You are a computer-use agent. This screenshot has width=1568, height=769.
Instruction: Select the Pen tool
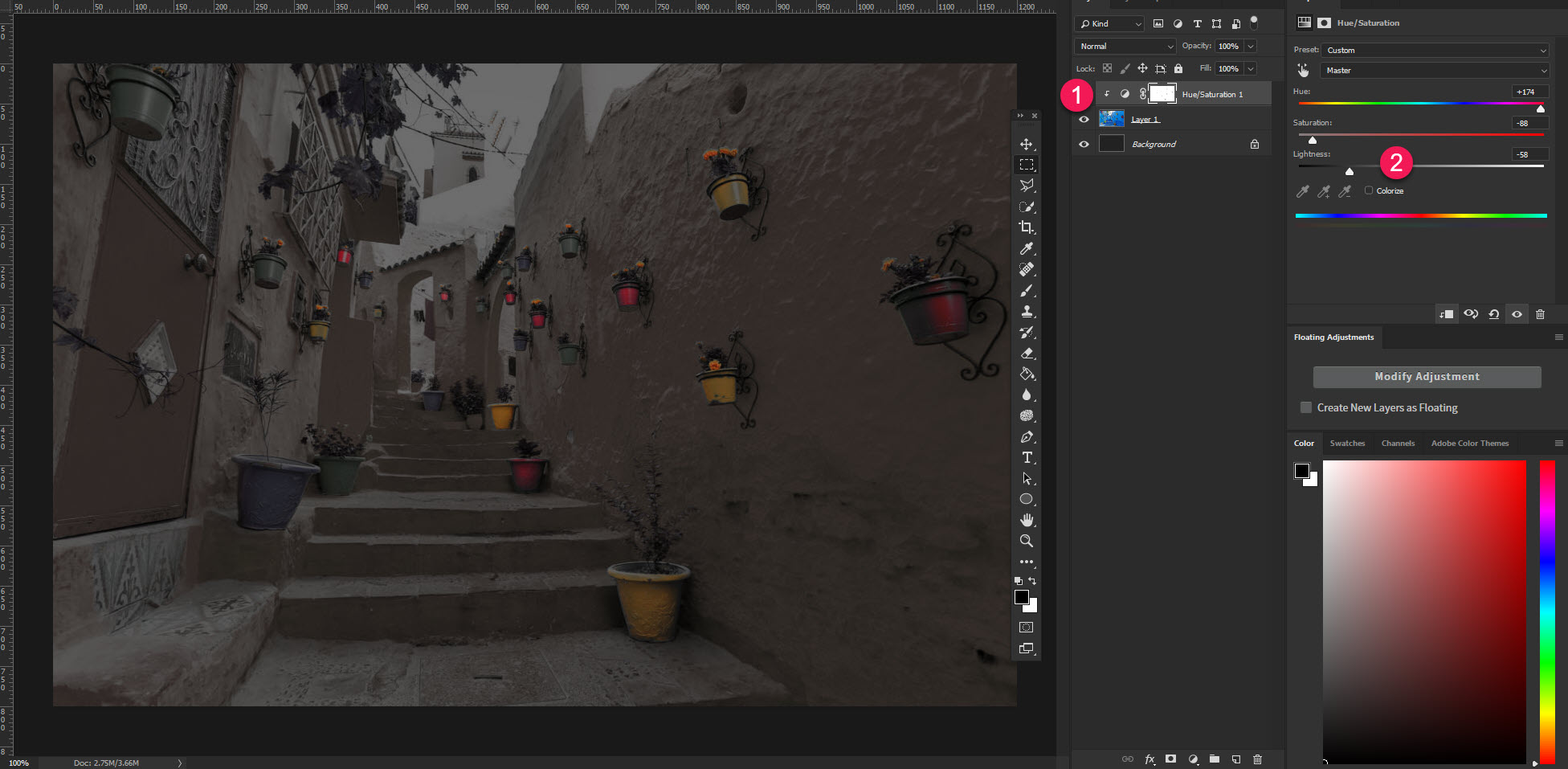pyautogui.click(x=1026, y=436)
